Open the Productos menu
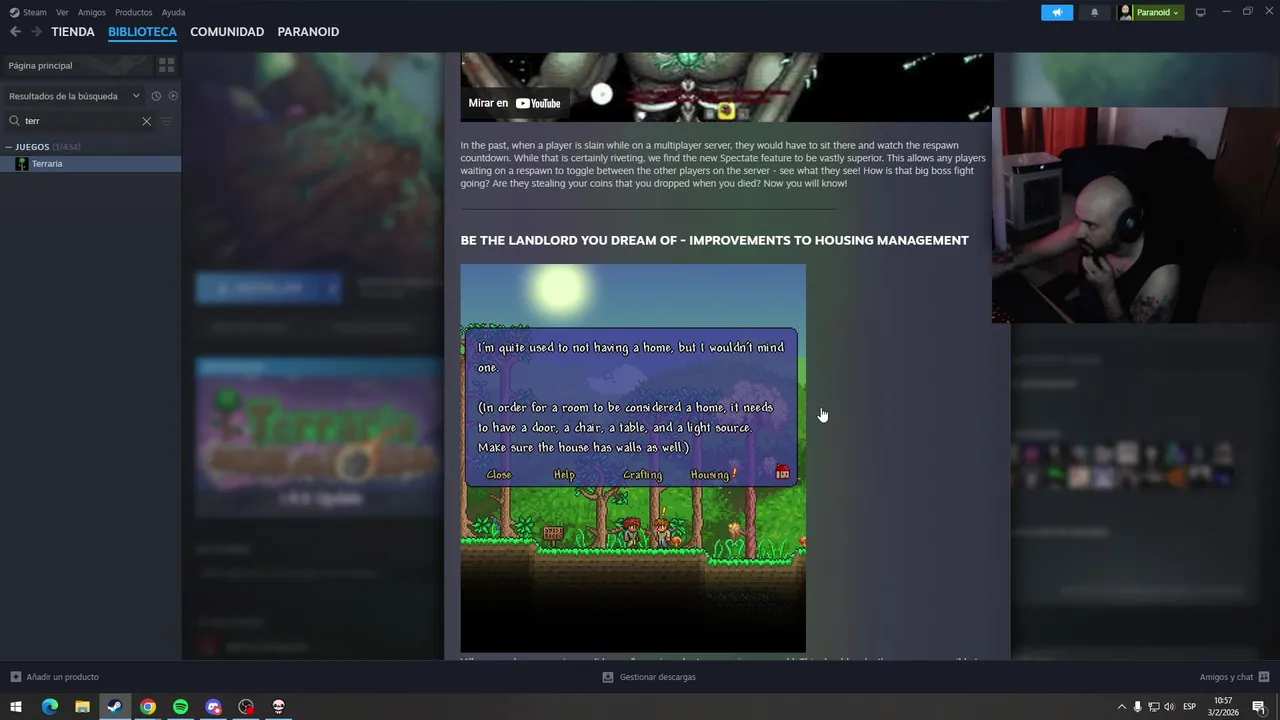The height and width of the screenshot is (720, 1280). pos(133,12)
